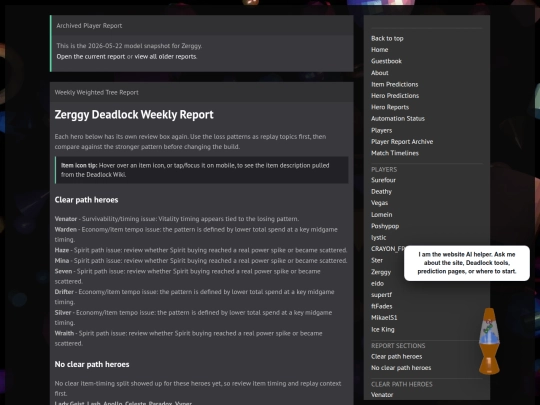
Task: Open the Players page link
Action: point(381,130)
